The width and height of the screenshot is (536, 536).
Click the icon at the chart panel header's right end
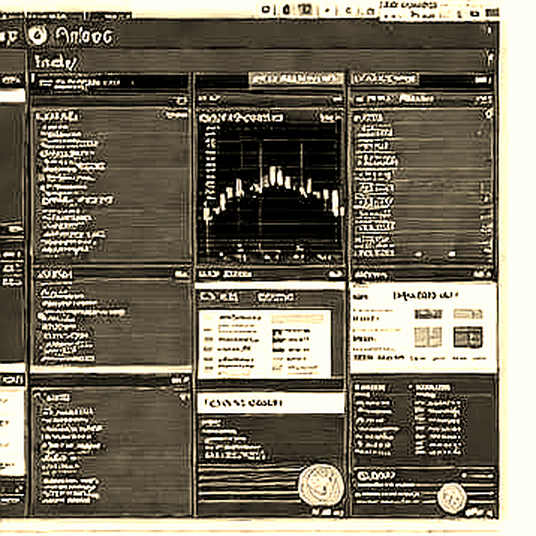click(337, 99)
